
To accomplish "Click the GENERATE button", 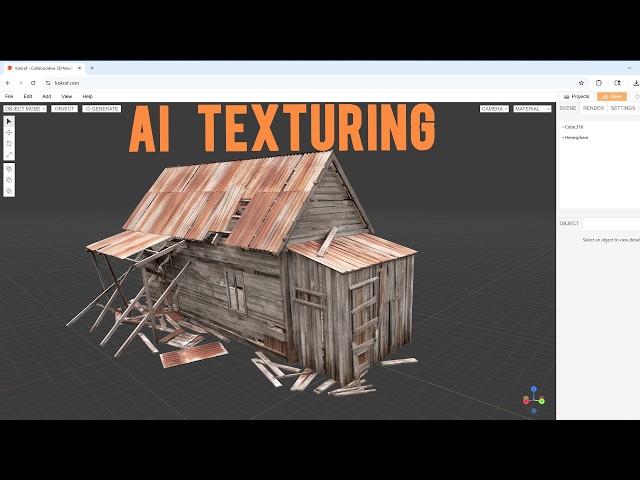I will pos(102,109).
